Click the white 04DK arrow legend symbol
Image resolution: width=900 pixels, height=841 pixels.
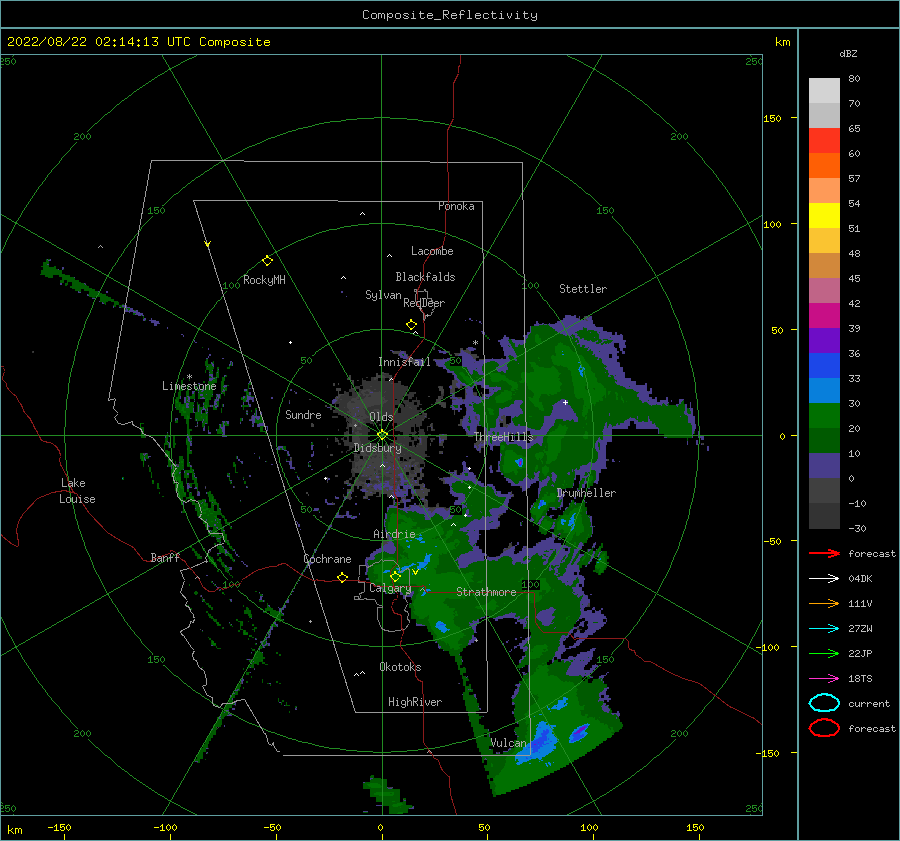click(x=824, y=579)
